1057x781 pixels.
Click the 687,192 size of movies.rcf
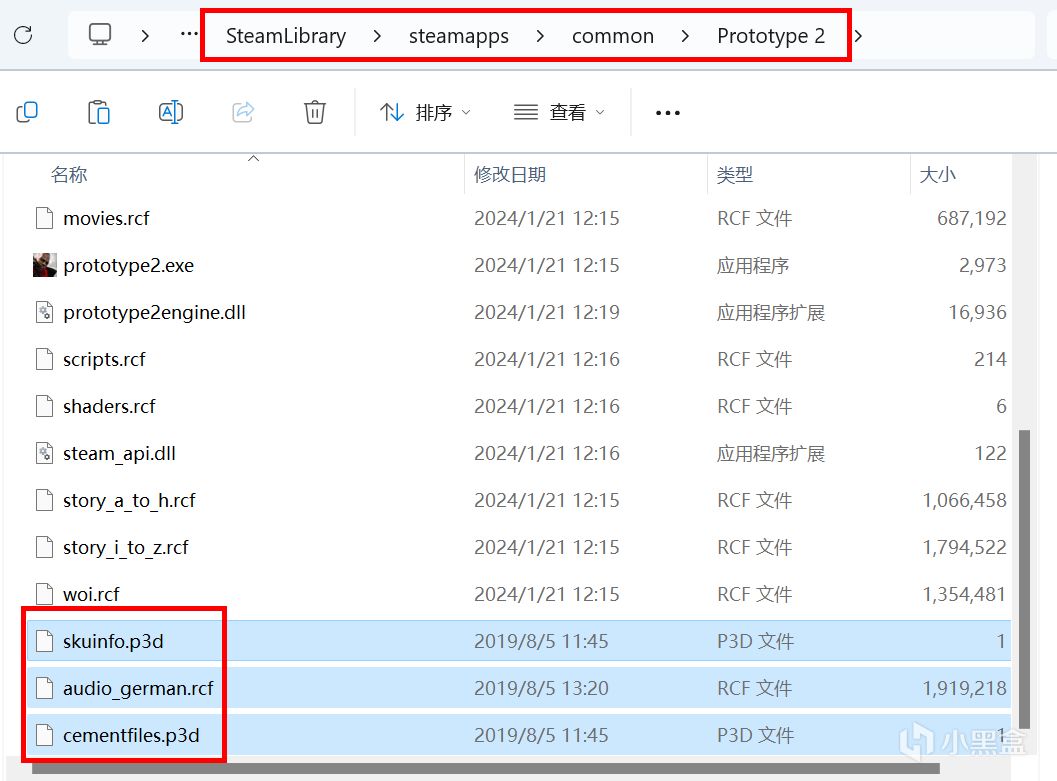point(971,218)
